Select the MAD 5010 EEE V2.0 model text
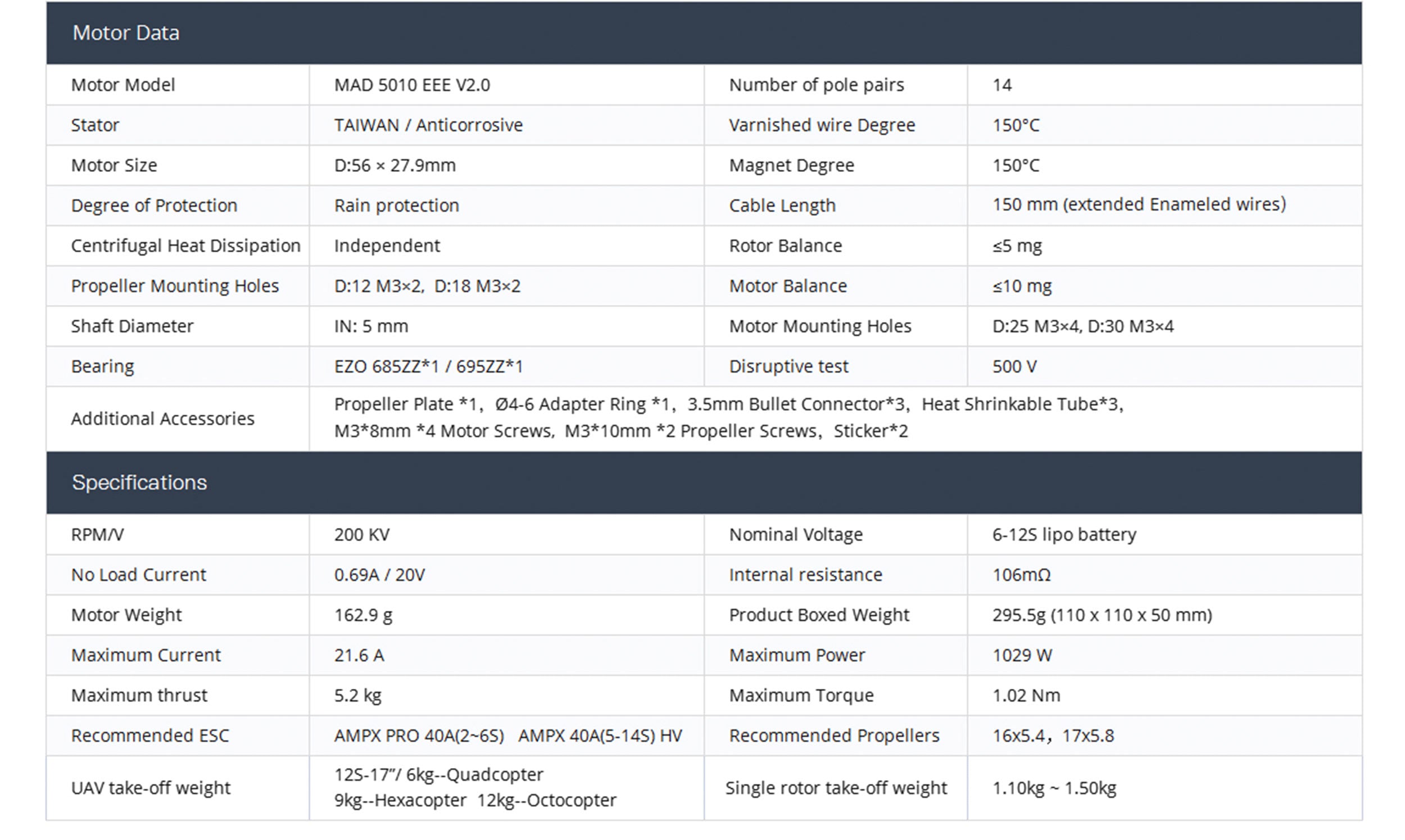The image size is (1405, 840). click(x=412, y=85)
